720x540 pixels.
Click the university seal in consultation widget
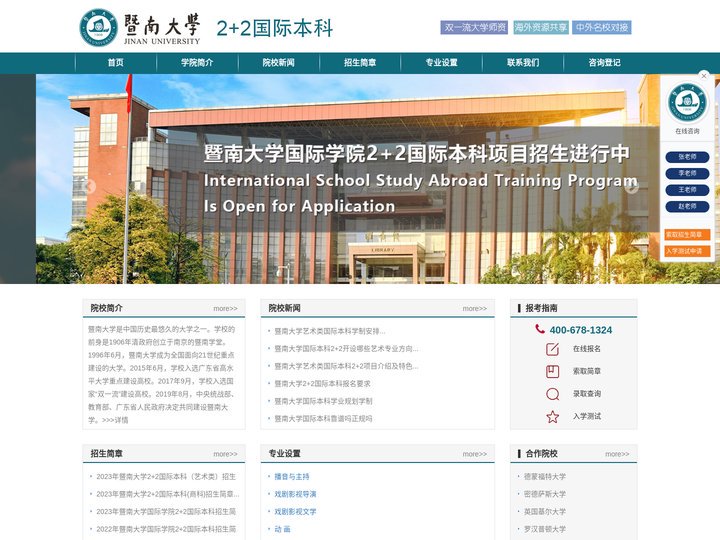[x=687, y=103]
